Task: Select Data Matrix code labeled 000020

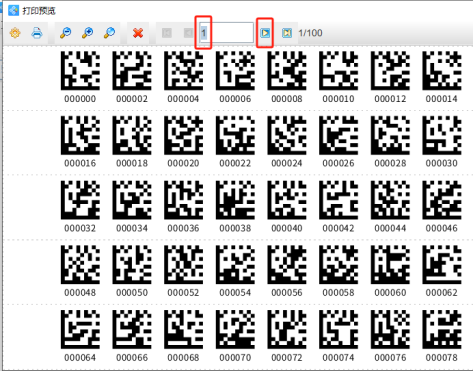Action: pos(183,135)
